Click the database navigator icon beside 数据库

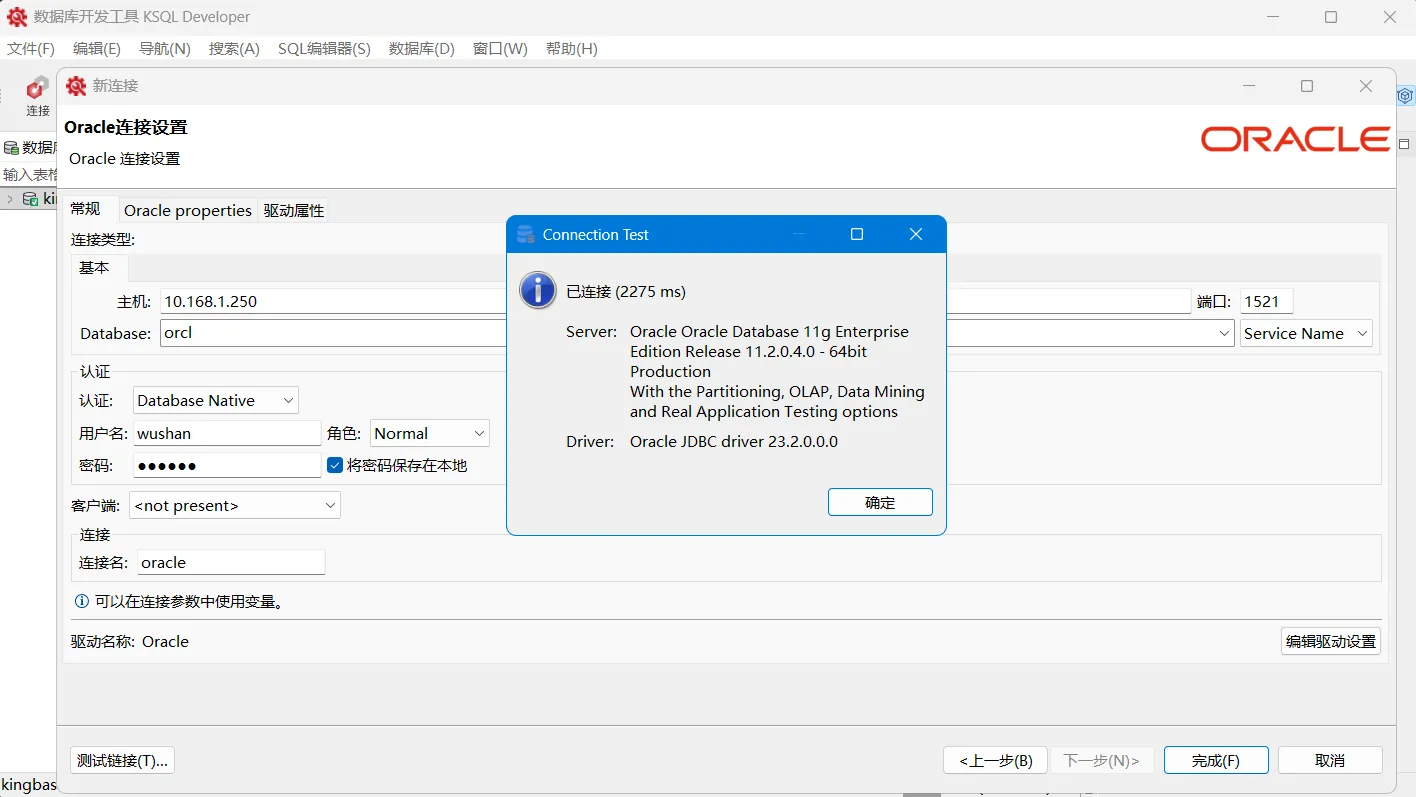coord(9,147)
